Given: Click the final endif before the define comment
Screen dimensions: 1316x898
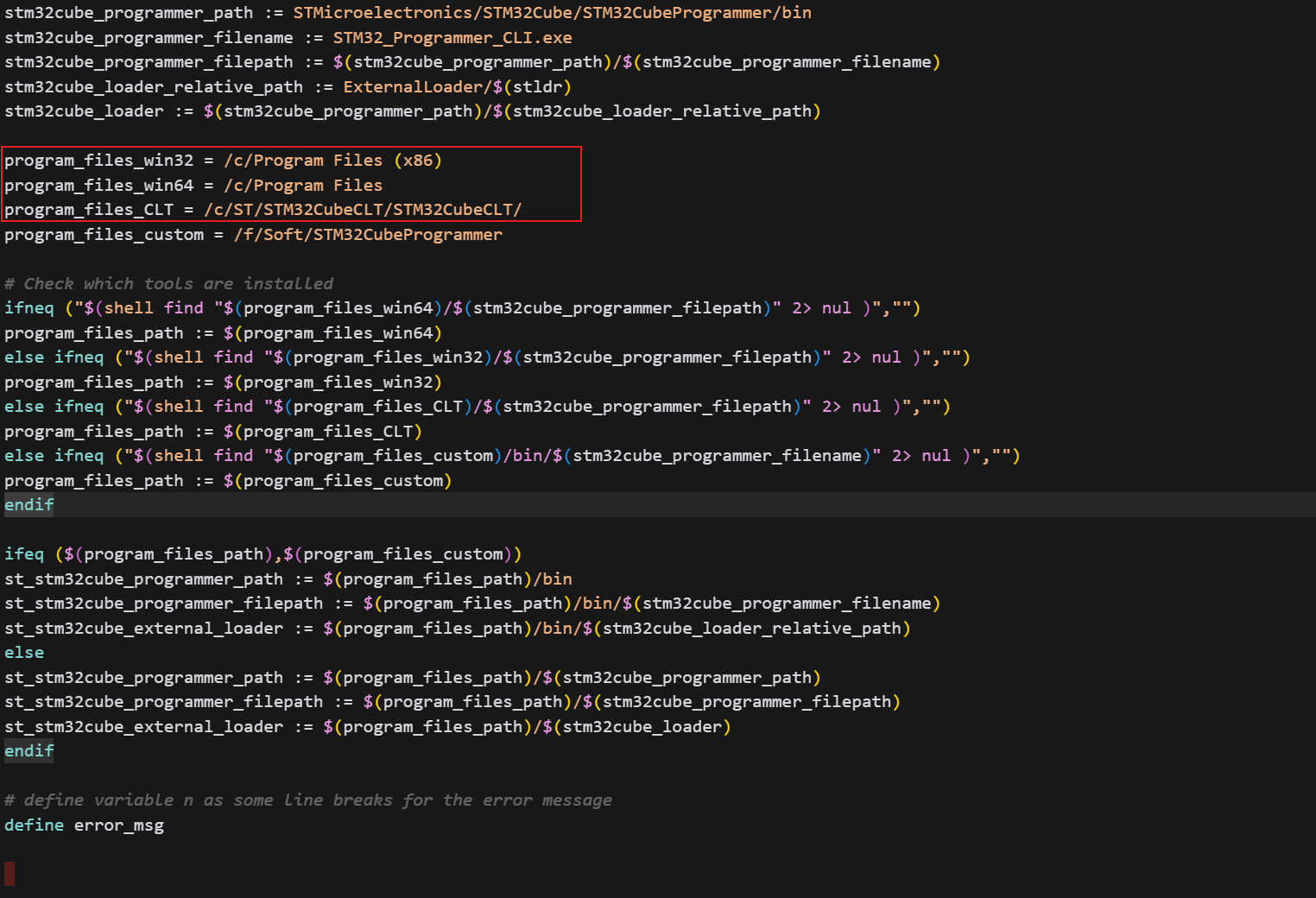Looking at the screenshot, I should (28, 751).
